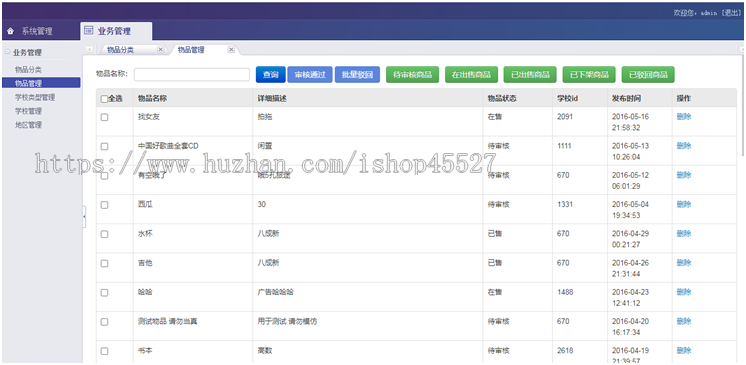Delete the 找女友 row
The height and width of the screenshot is (365, 746).
tap(684, 117)
